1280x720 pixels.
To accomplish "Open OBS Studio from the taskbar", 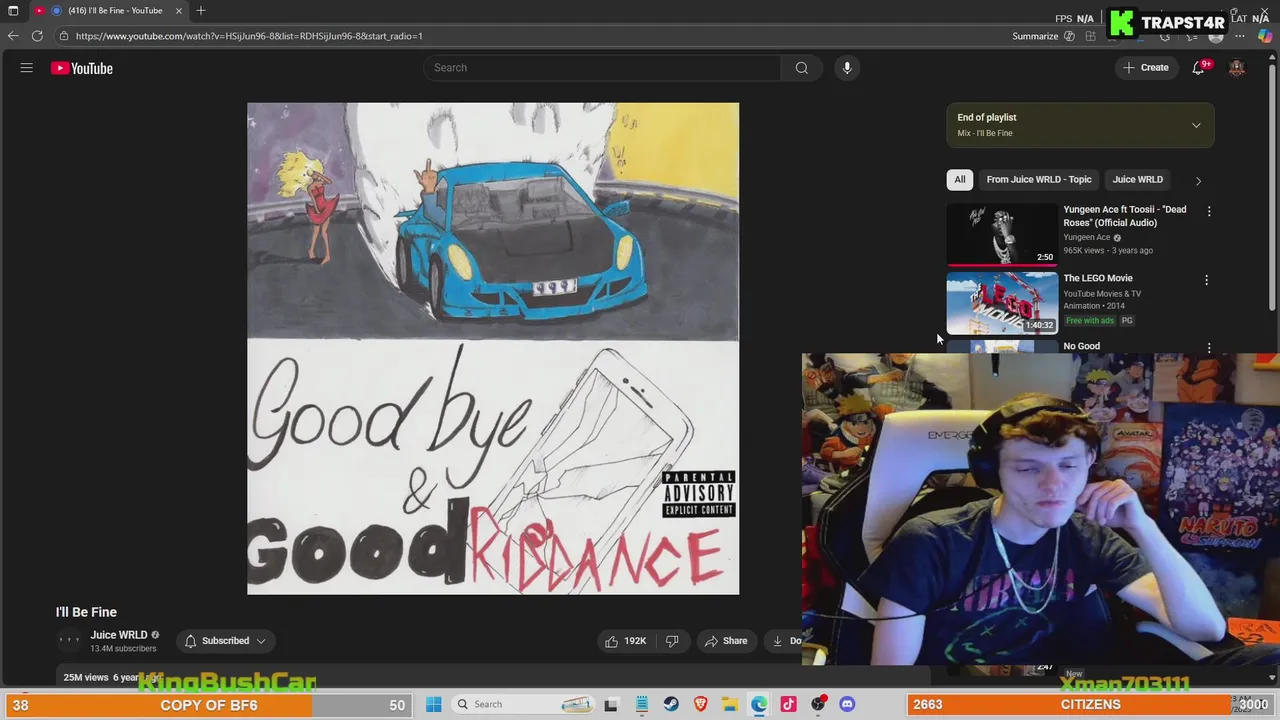I will pyautogui.click(x=818, y=704).
